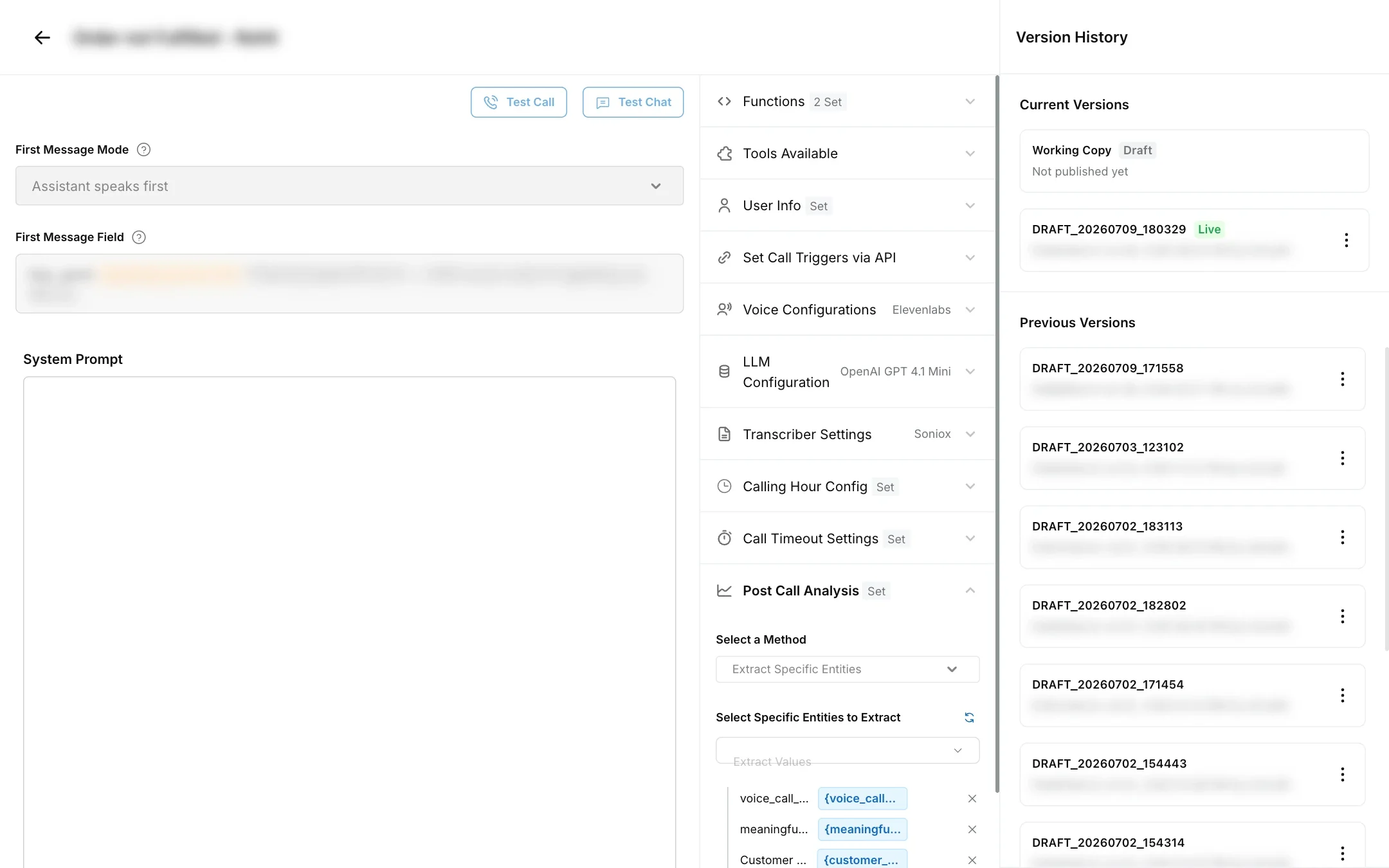The image size is (1389, 868).
Task: Click the Elevenlabs voice provider label
Action: point(921,310)
